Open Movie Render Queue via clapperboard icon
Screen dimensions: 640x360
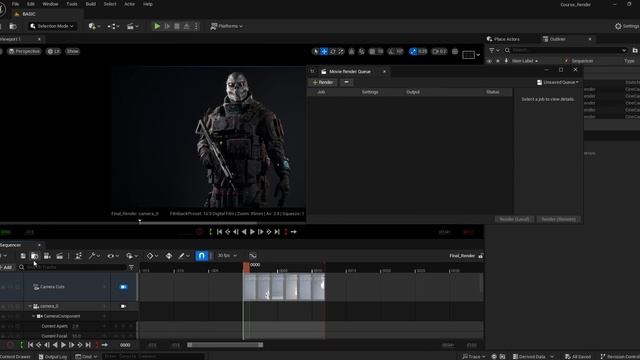(x=60, y=256)
